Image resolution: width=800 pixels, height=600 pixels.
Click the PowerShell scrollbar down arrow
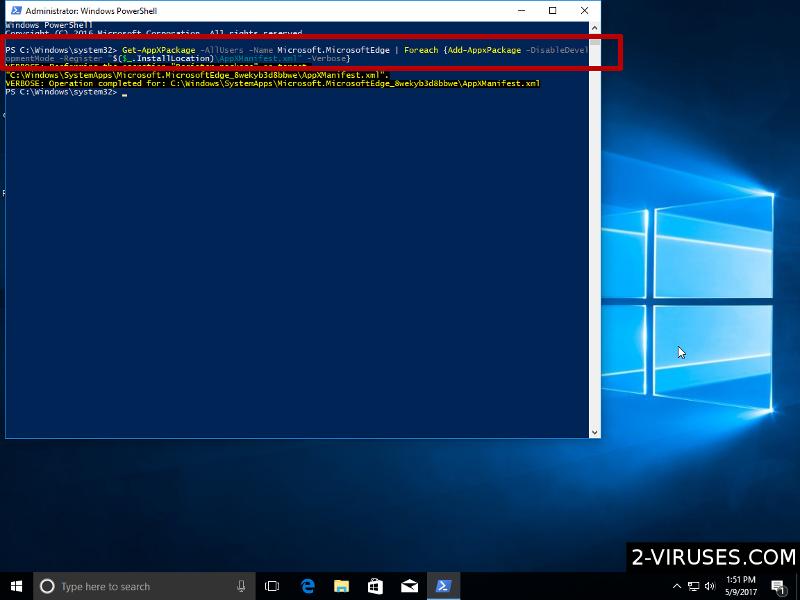[594, 432]
